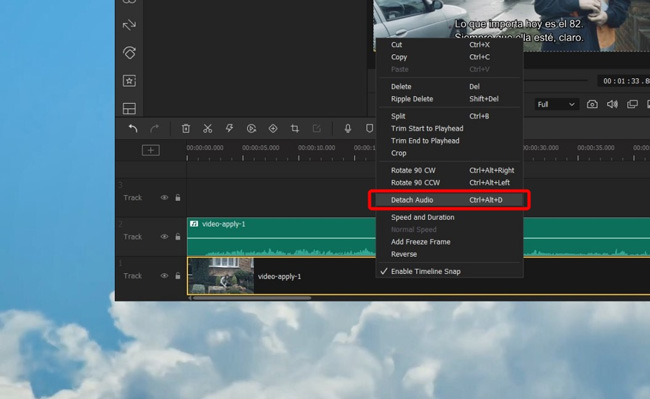Screen dimensions: 650x399
Task: Toggle visibility eye of Track 2
Action: click(x=164, y=237)
